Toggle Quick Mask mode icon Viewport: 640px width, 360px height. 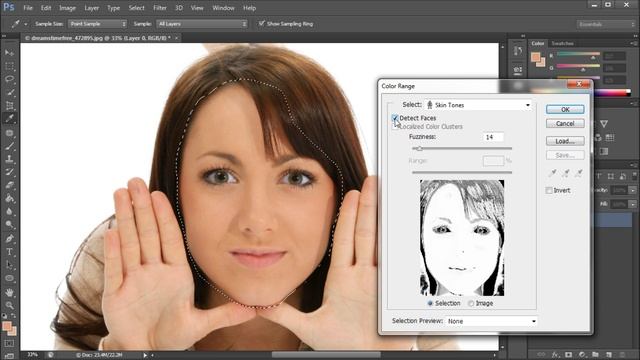pos(9,343)
